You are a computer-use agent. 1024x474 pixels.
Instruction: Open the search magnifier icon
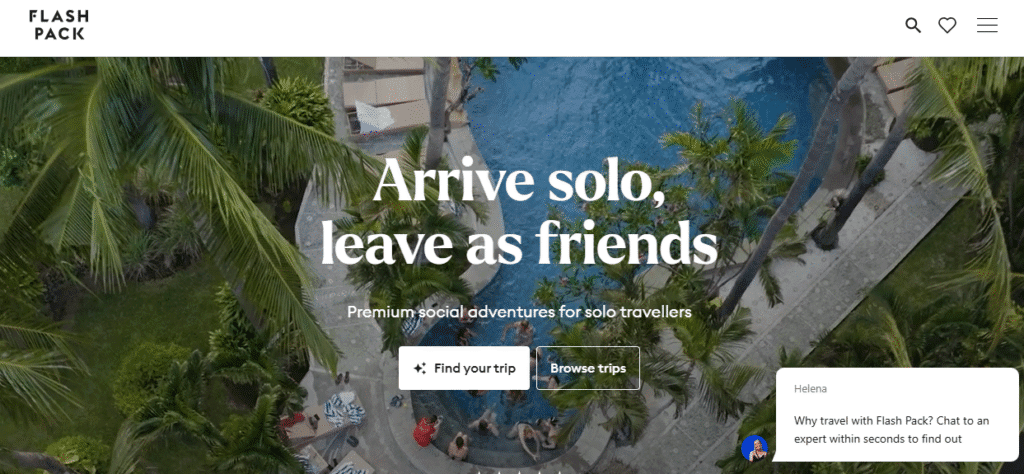[913, 25]
